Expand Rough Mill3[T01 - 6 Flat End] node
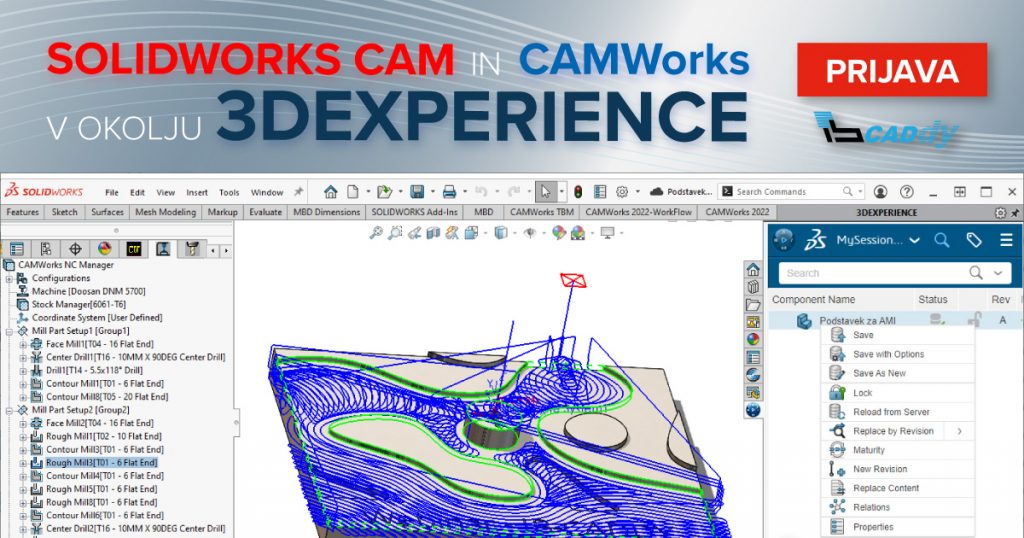The height and width of the screenshot is (538, 1024). [x=23, y=464]
